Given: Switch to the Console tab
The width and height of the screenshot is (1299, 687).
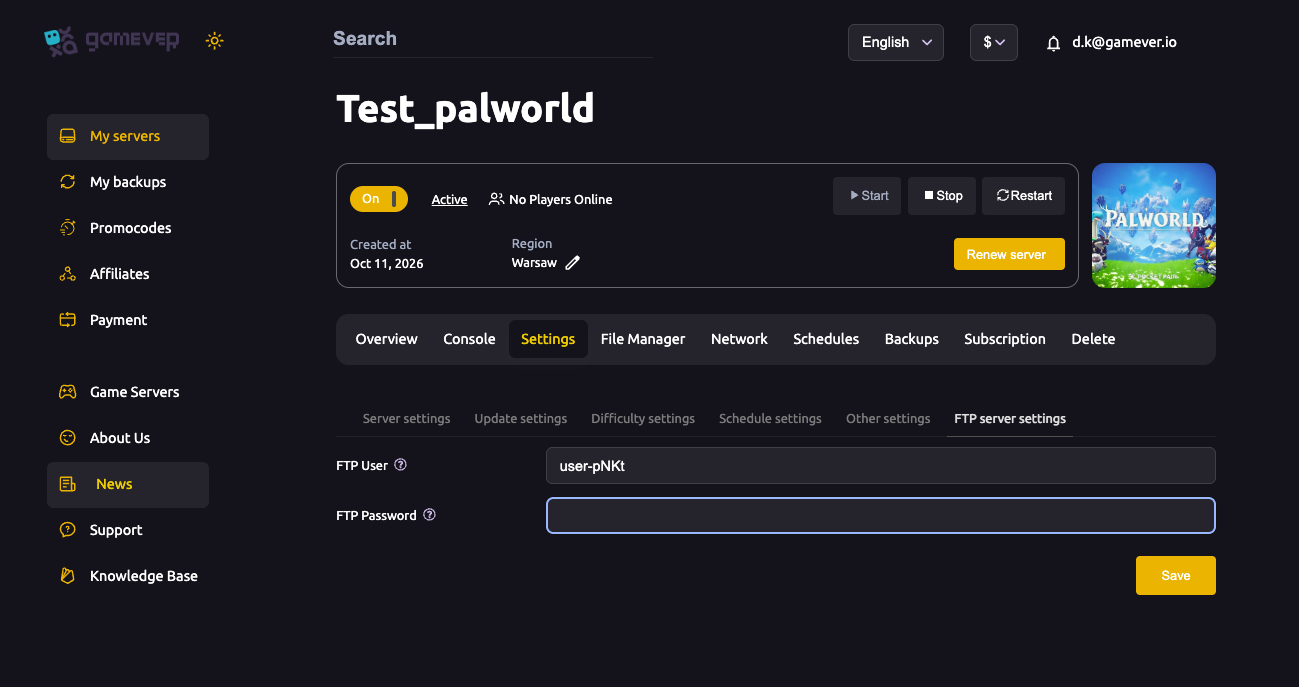Looking at the screenshot, I should pos(469,339).
